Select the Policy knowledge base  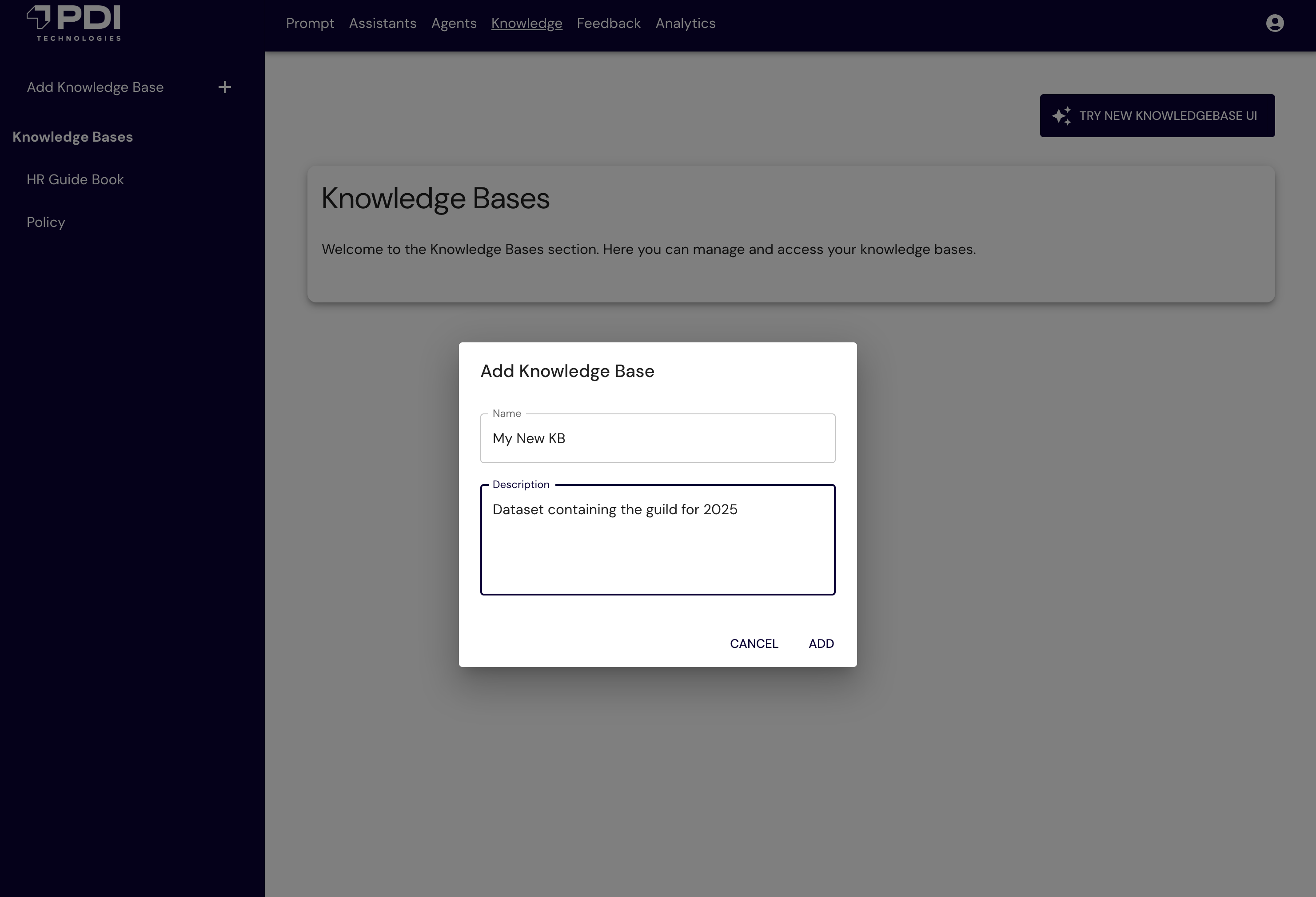[x=46, y=222]
